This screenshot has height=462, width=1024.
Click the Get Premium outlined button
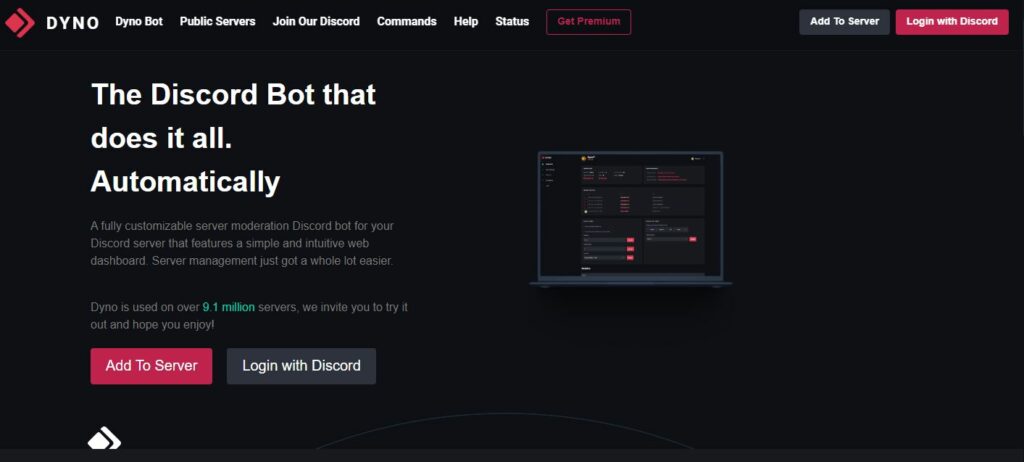(588, 22)
